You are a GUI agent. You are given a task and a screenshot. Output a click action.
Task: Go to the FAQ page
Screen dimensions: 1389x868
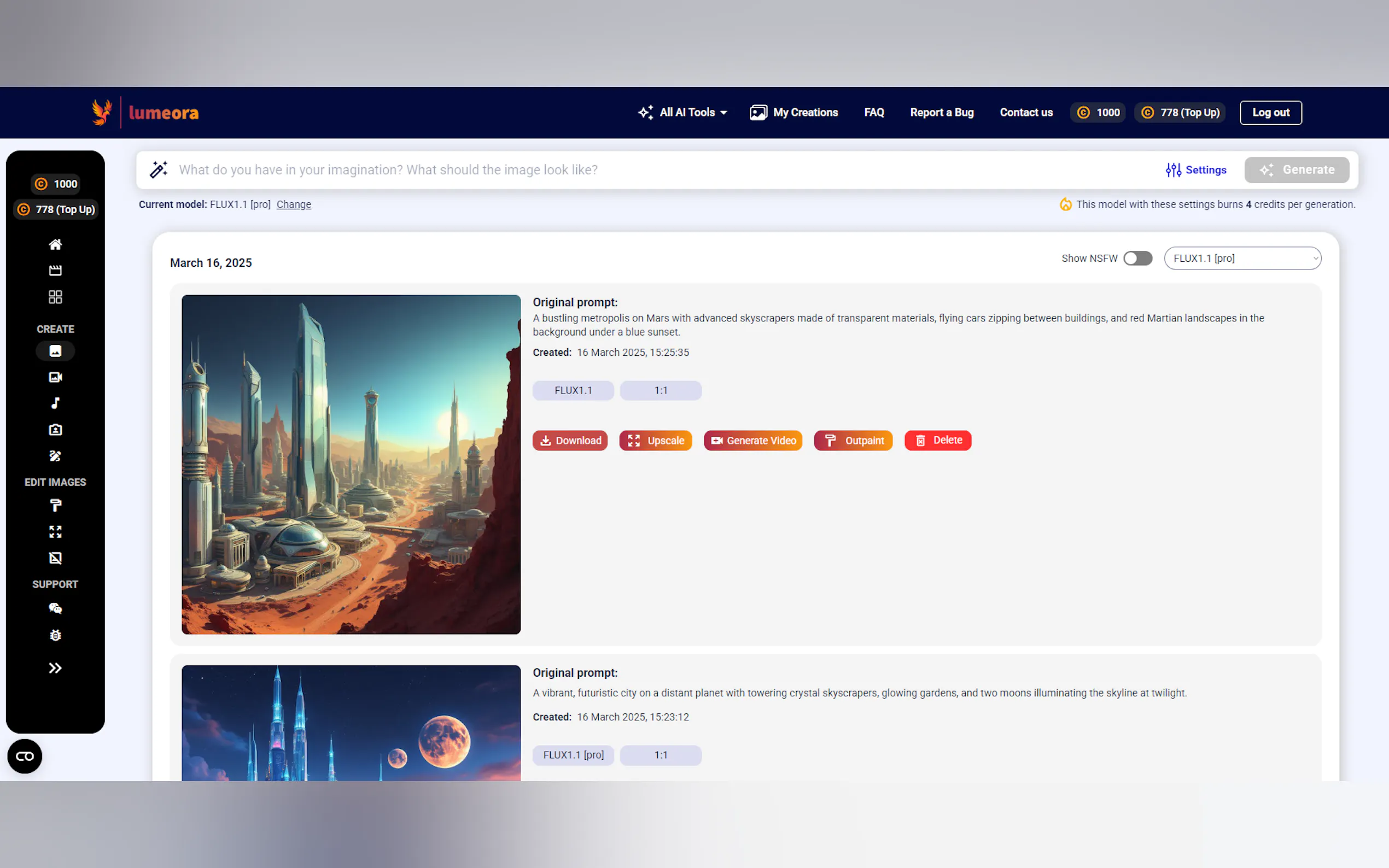[x=873, y=113]
